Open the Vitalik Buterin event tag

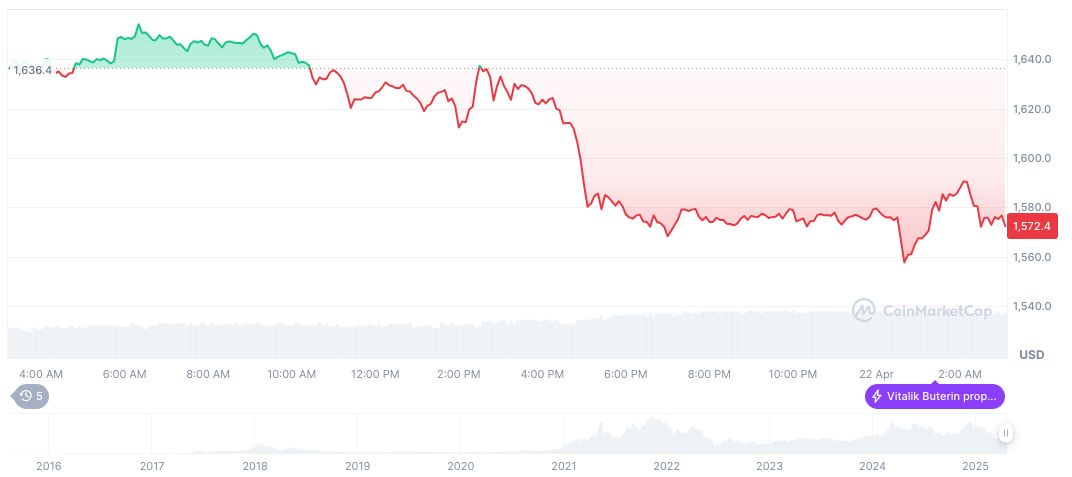pyautogui.click(x=934, y=397)
